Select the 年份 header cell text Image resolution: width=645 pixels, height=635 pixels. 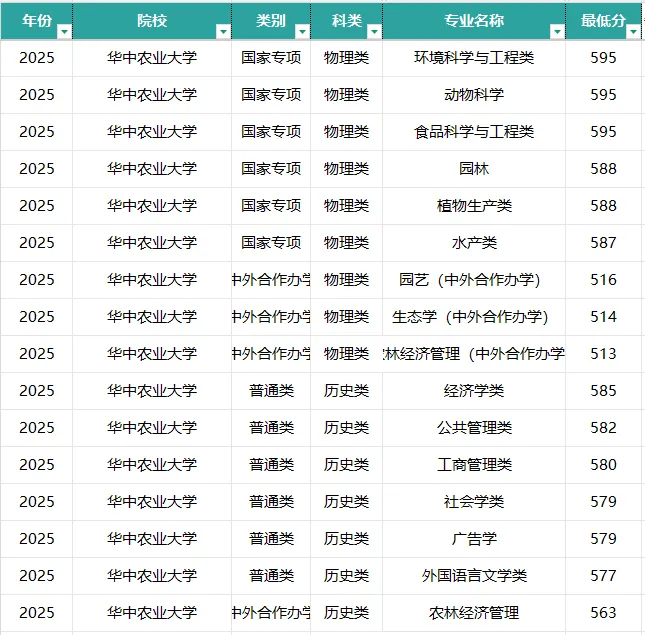tap(37, 21)
